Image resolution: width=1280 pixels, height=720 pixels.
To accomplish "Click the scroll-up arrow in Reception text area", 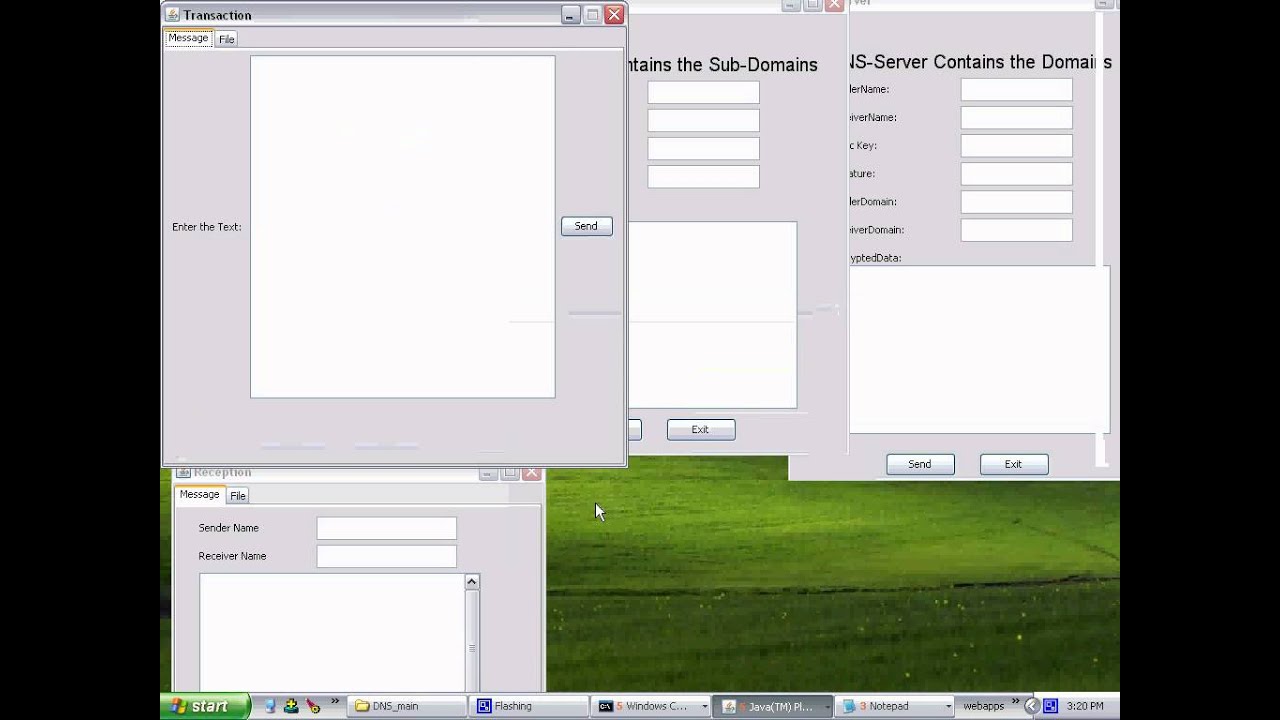I will (472, 582).
